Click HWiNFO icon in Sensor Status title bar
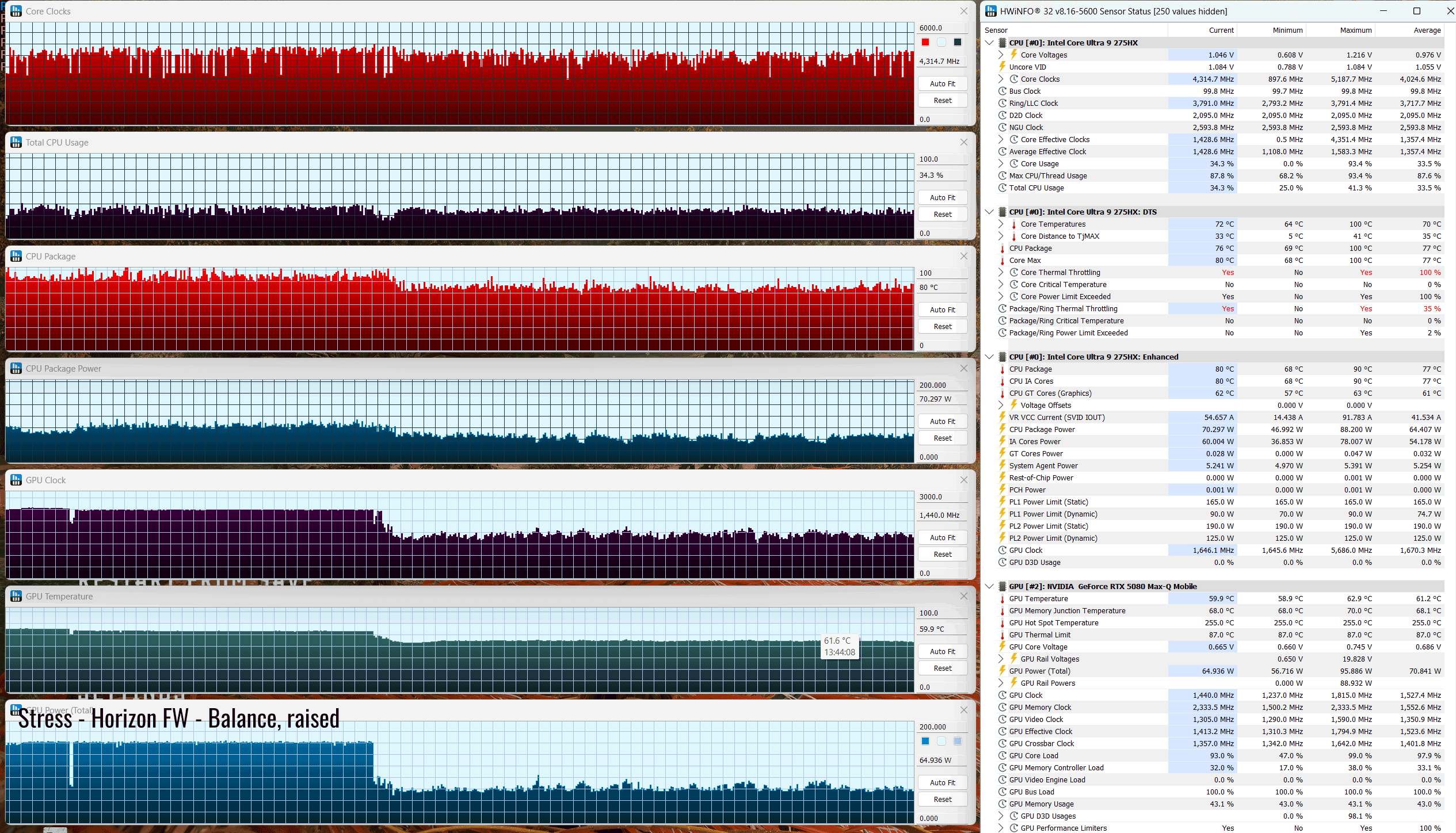 [x=990, y=11]
